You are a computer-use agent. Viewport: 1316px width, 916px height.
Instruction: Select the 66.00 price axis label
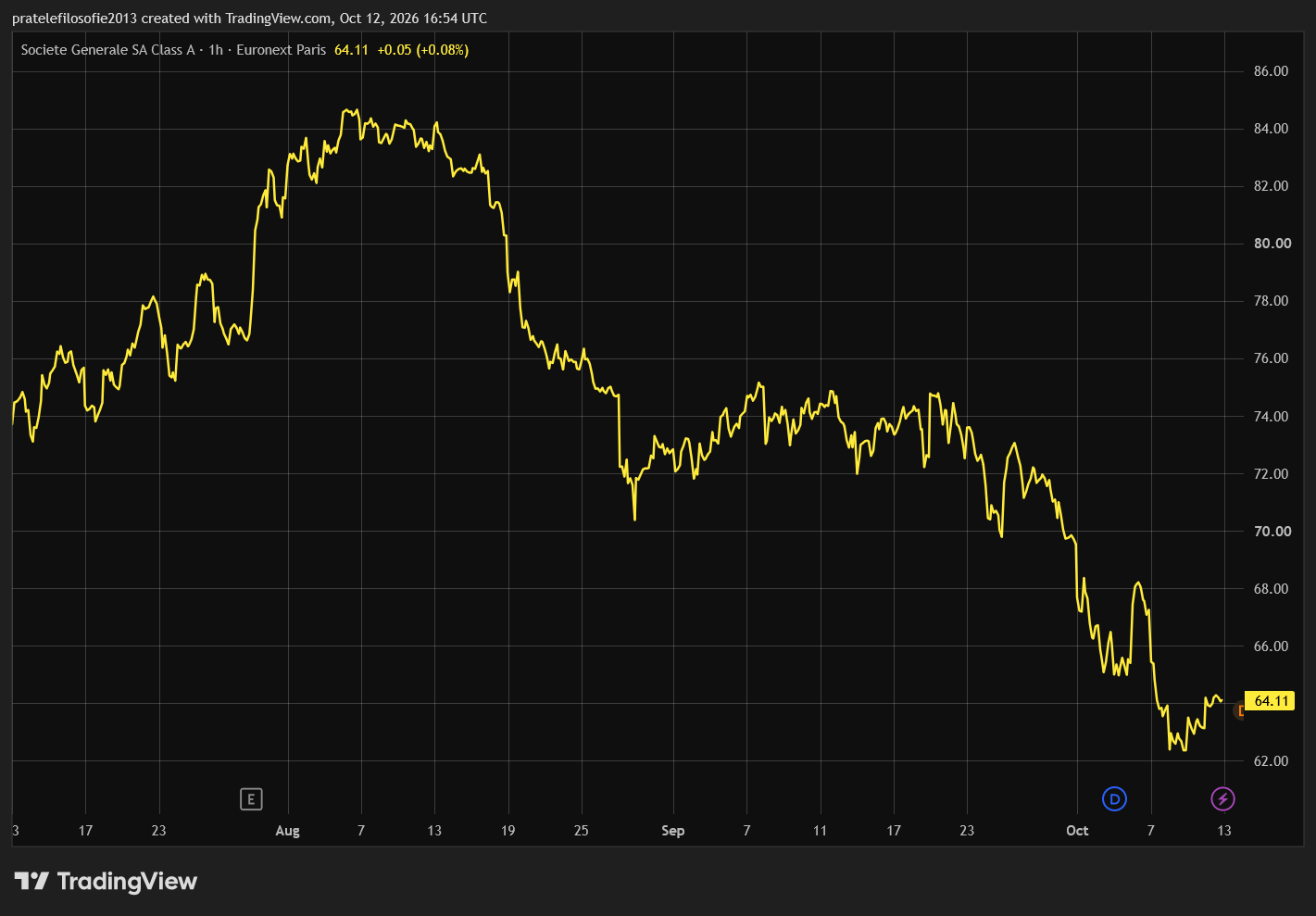click(x=1271, y=646)
